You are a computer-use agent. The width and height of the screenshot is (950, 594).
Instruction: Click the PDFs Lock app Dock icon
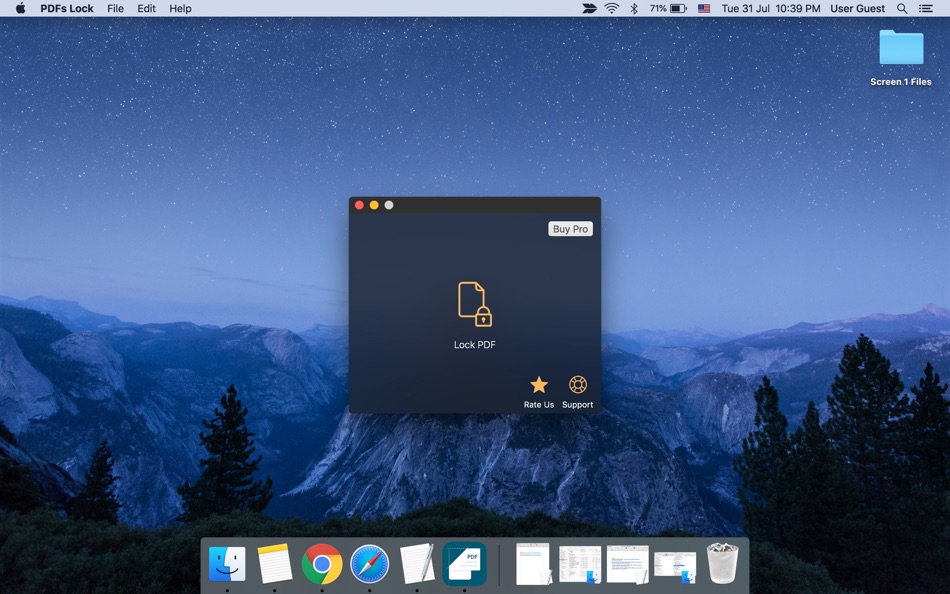(x=465, y=564)
